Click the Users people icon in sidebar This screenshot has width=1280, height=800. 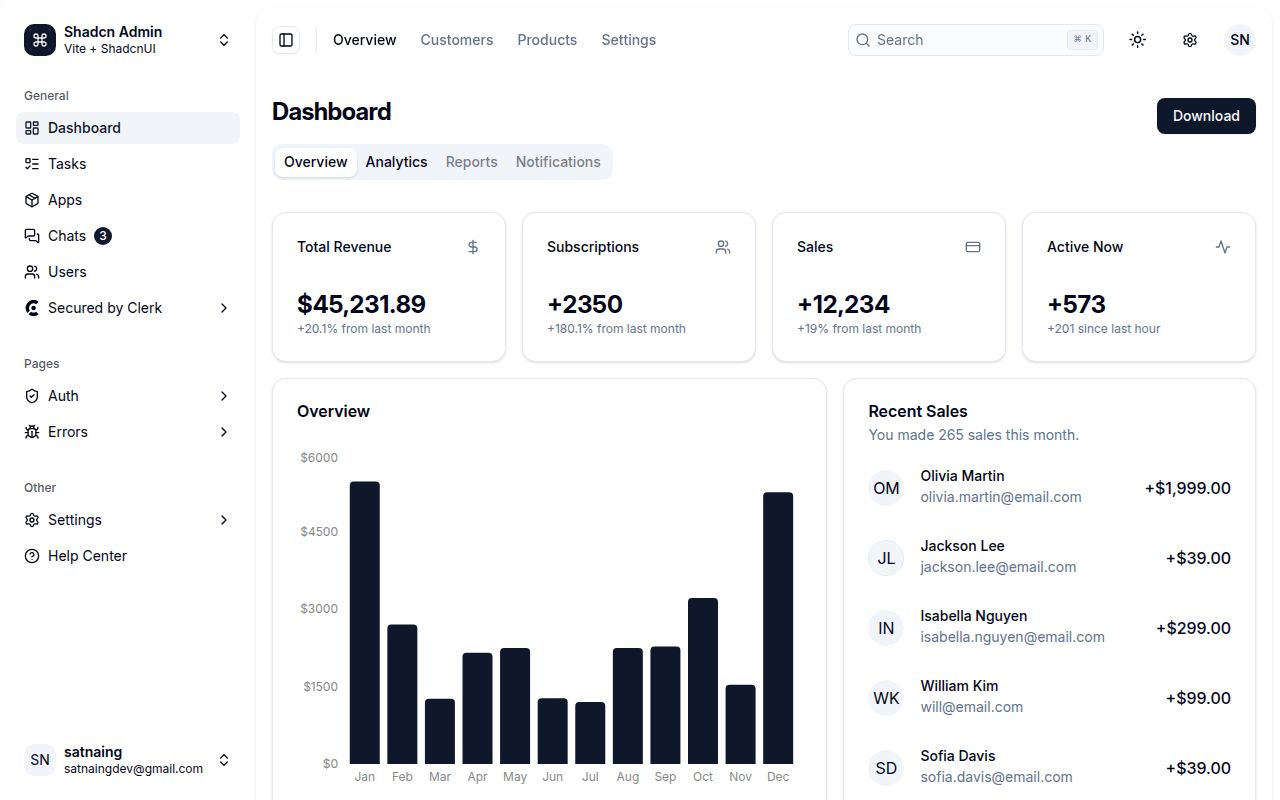32,272
